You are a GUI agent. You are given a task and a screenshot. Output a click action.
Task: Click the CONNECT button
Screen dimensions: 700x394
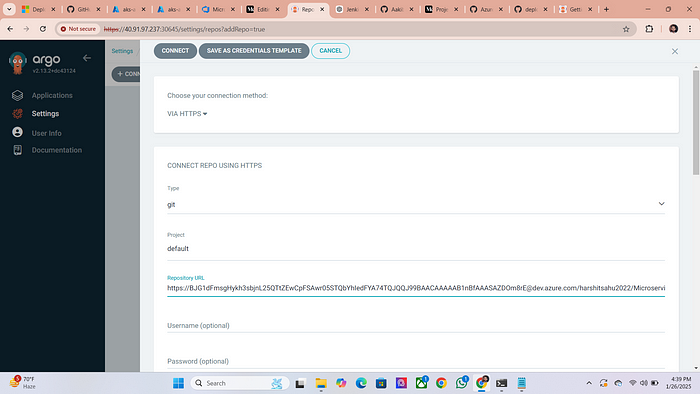[175, 51]
